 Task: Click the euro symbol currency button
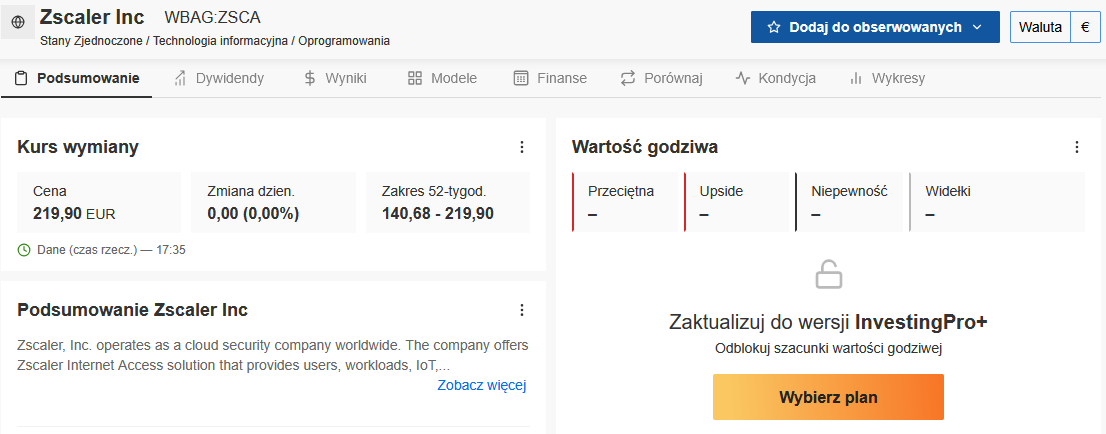tap(1085, 28)
